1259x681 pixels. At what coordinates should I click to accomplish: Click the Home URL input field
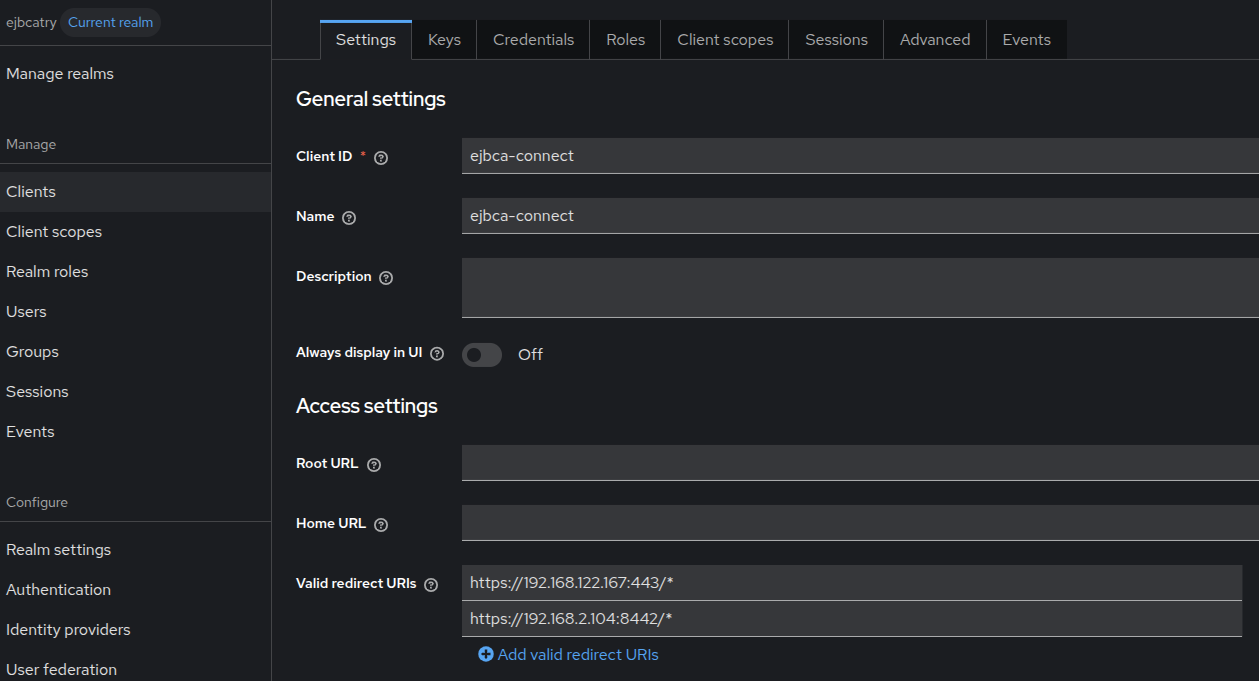860,523
